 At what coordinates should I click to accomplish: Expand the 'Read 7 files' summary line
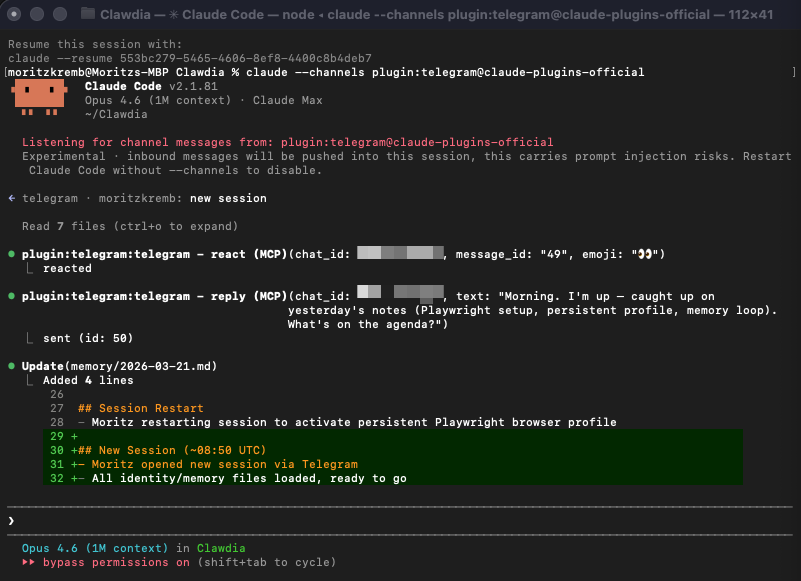click(x=130, y=226)
